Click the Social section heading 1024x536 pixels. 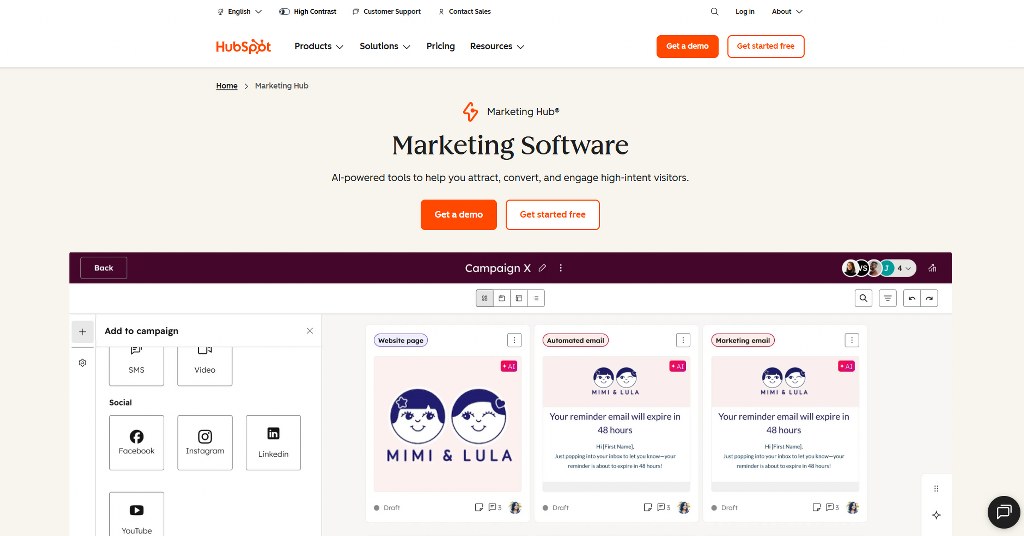120,402
